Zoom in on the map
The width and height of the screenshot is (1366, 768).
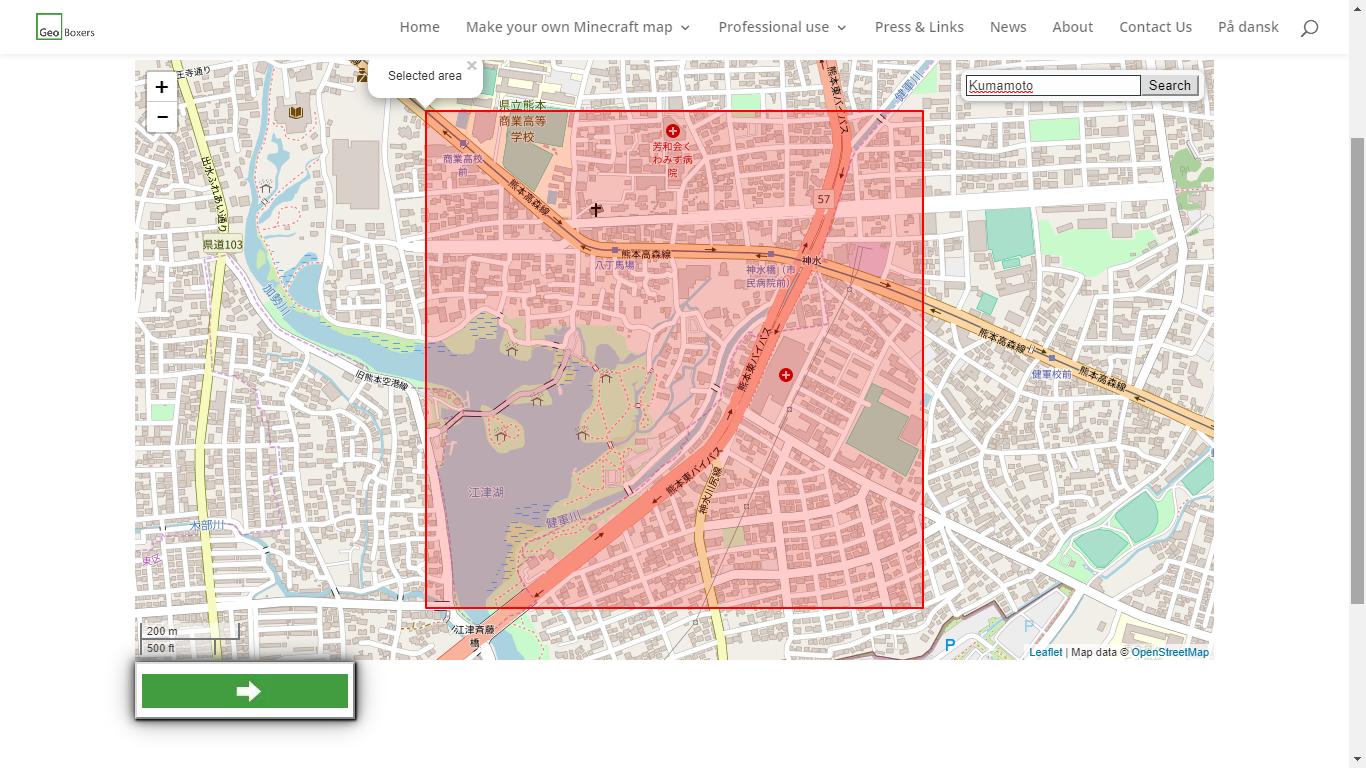(161, 87)
